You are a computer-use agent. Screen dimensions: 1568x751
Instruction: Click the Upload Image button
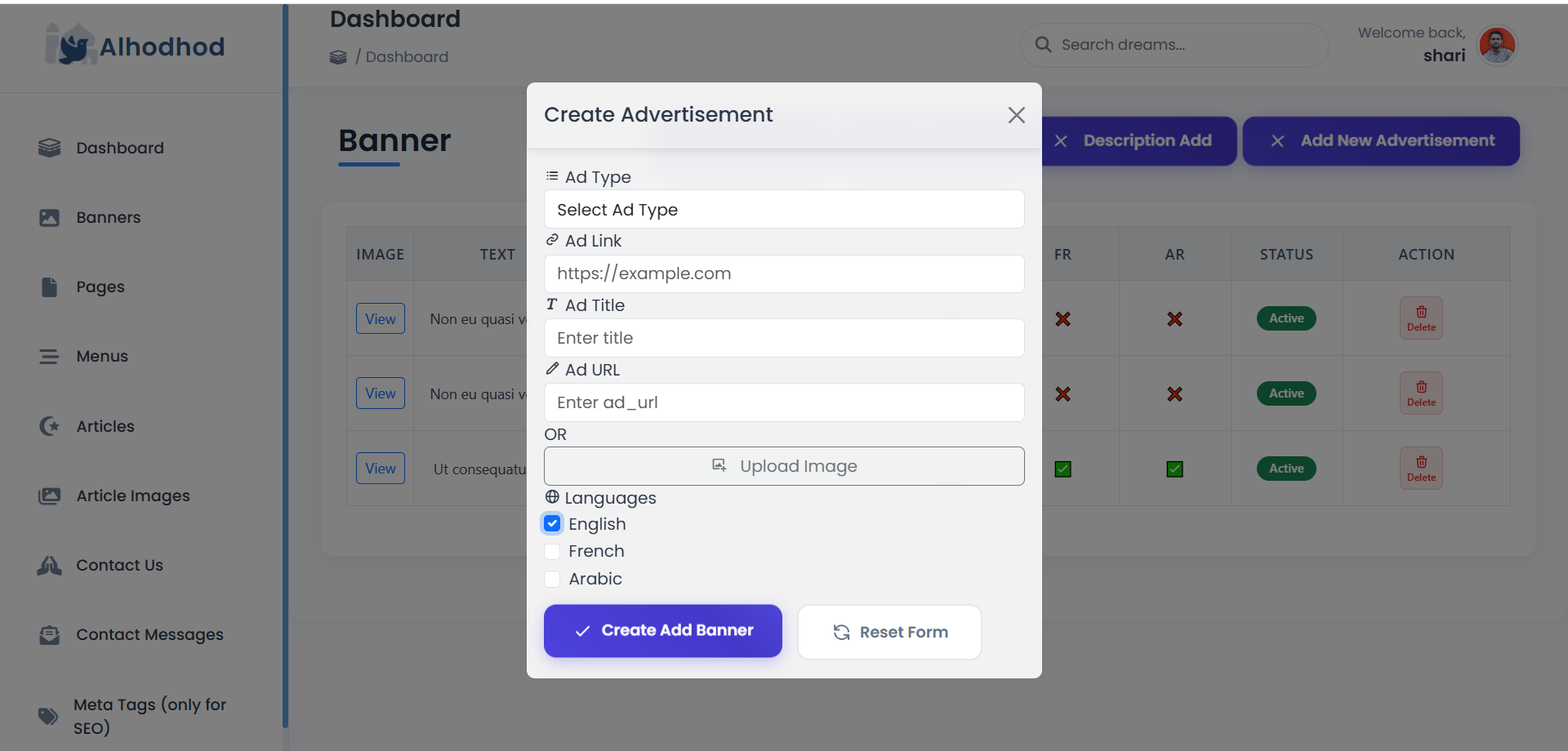coord(783,466)
